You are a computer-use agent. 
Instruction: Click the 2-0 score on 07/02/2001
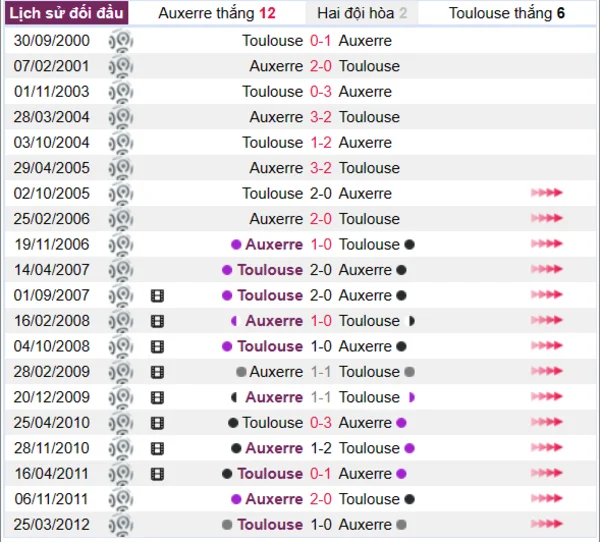(320, 66)
